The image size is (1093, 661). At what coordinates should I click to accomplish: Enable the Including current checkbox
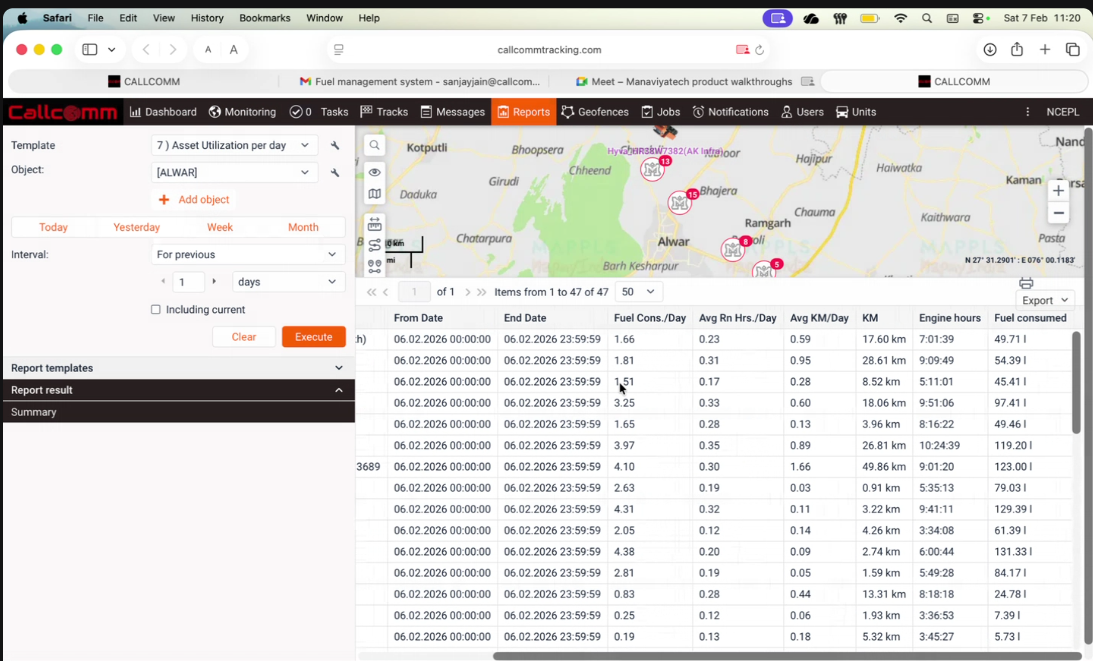pyautogui.click(x=155, y=309)
